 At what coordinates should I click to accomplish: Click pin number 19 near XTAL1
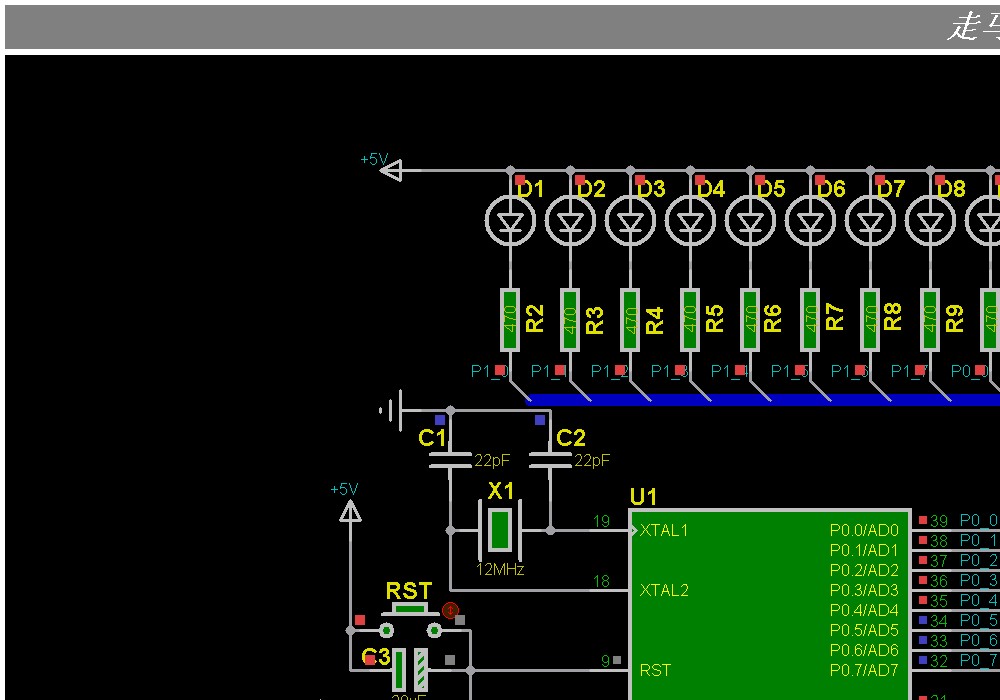tap(601, 521)
